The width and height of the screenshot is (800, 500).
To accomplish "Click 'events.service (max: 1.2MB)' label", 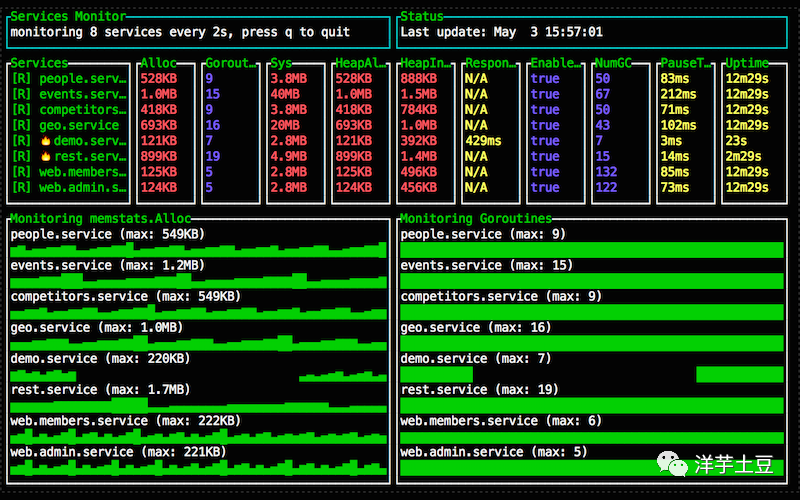I will pyautogui.click(x=108, y=265).
